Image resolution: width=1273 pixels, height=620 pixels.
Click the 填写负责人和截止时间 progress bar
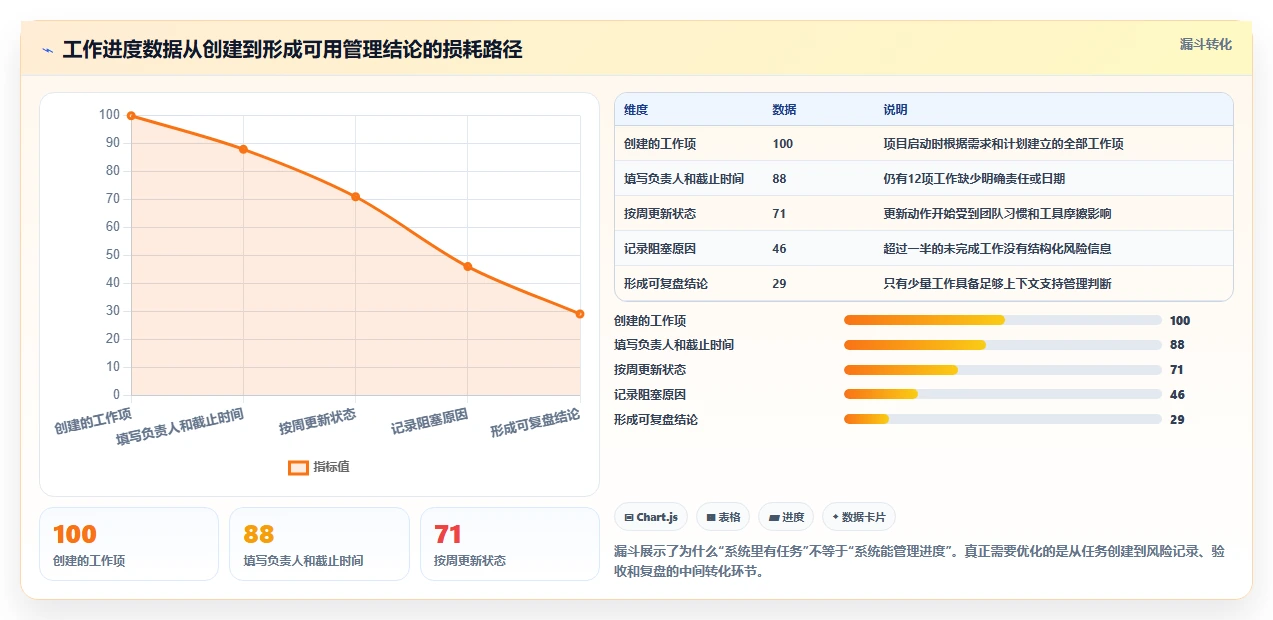coord(1003,345)
